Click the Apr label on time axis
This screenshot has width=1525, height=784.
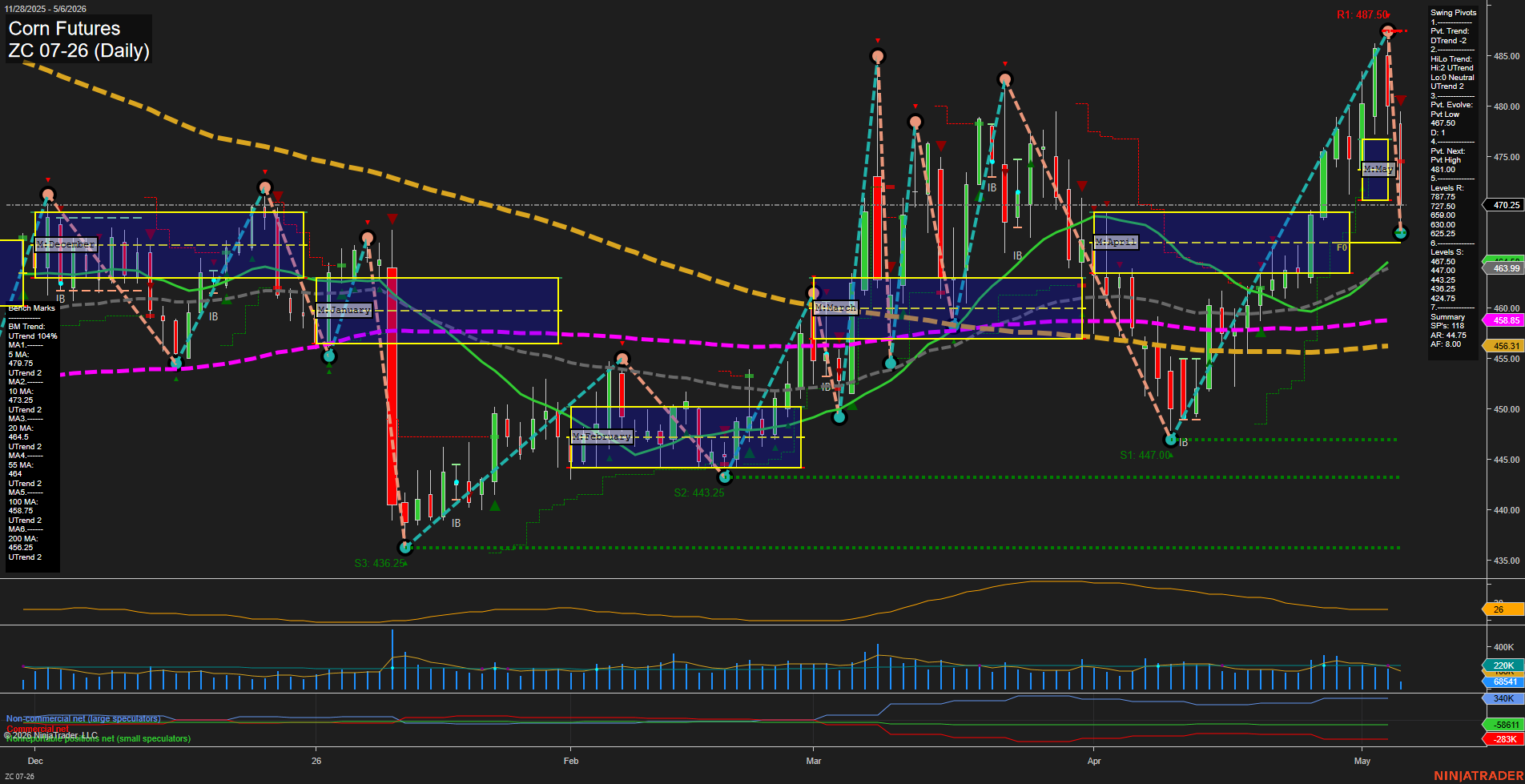click(1094, 761)
